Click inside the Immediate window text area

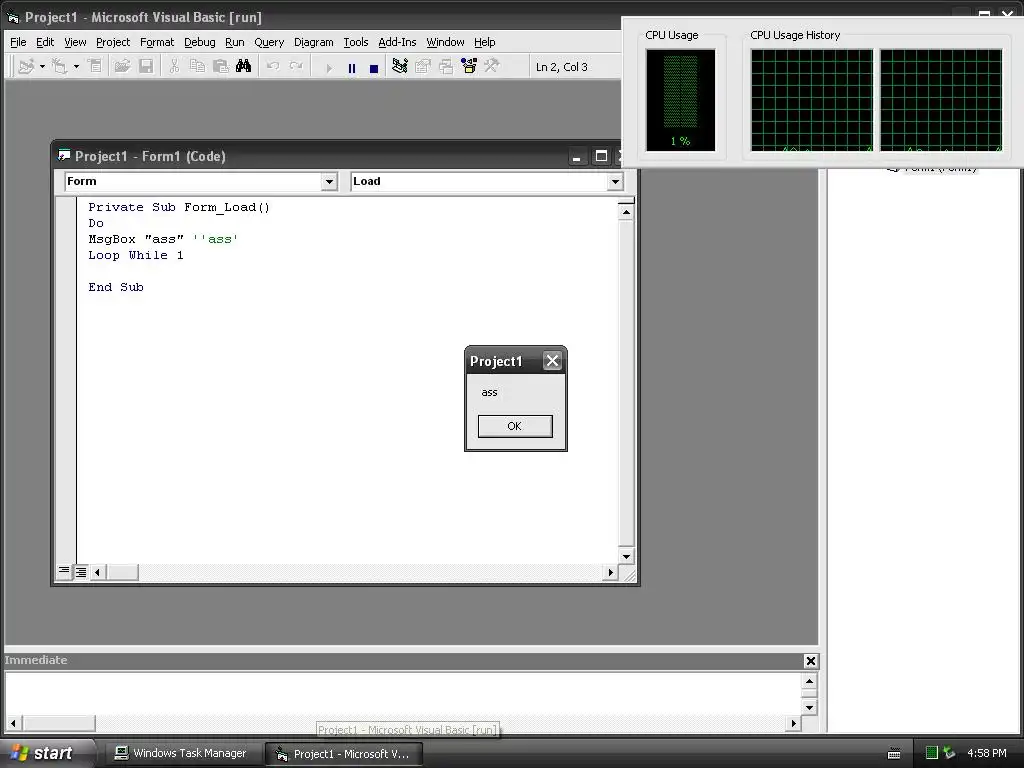[x=403, y=694]
